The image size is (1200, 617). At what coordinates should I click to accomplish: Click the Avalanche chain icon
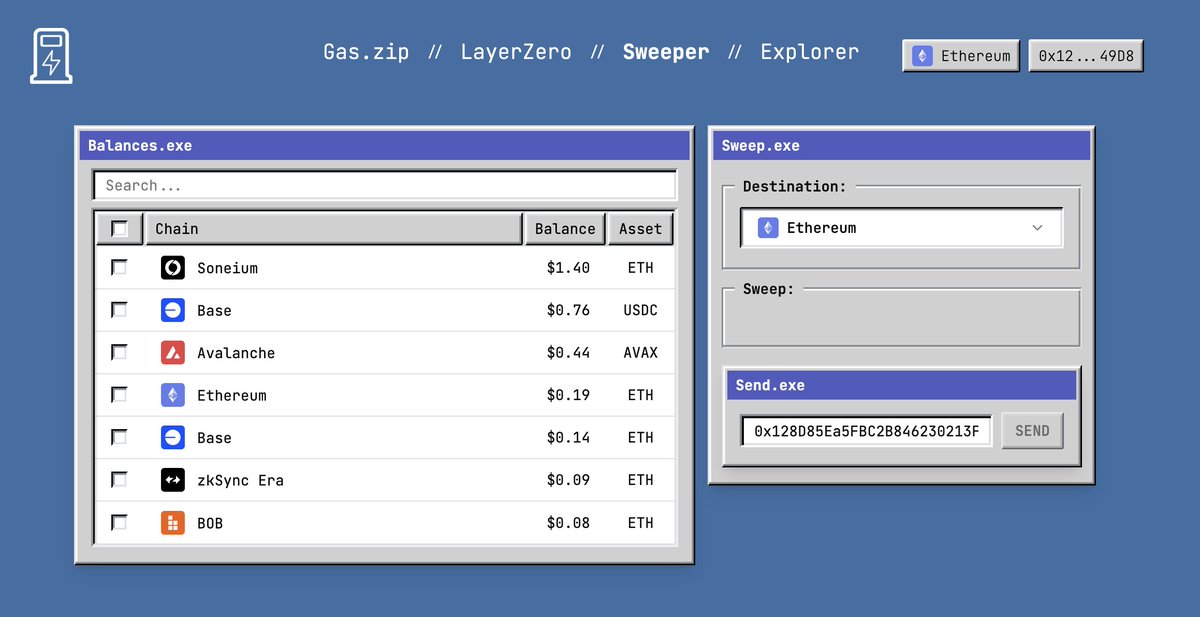coord(173,353)
